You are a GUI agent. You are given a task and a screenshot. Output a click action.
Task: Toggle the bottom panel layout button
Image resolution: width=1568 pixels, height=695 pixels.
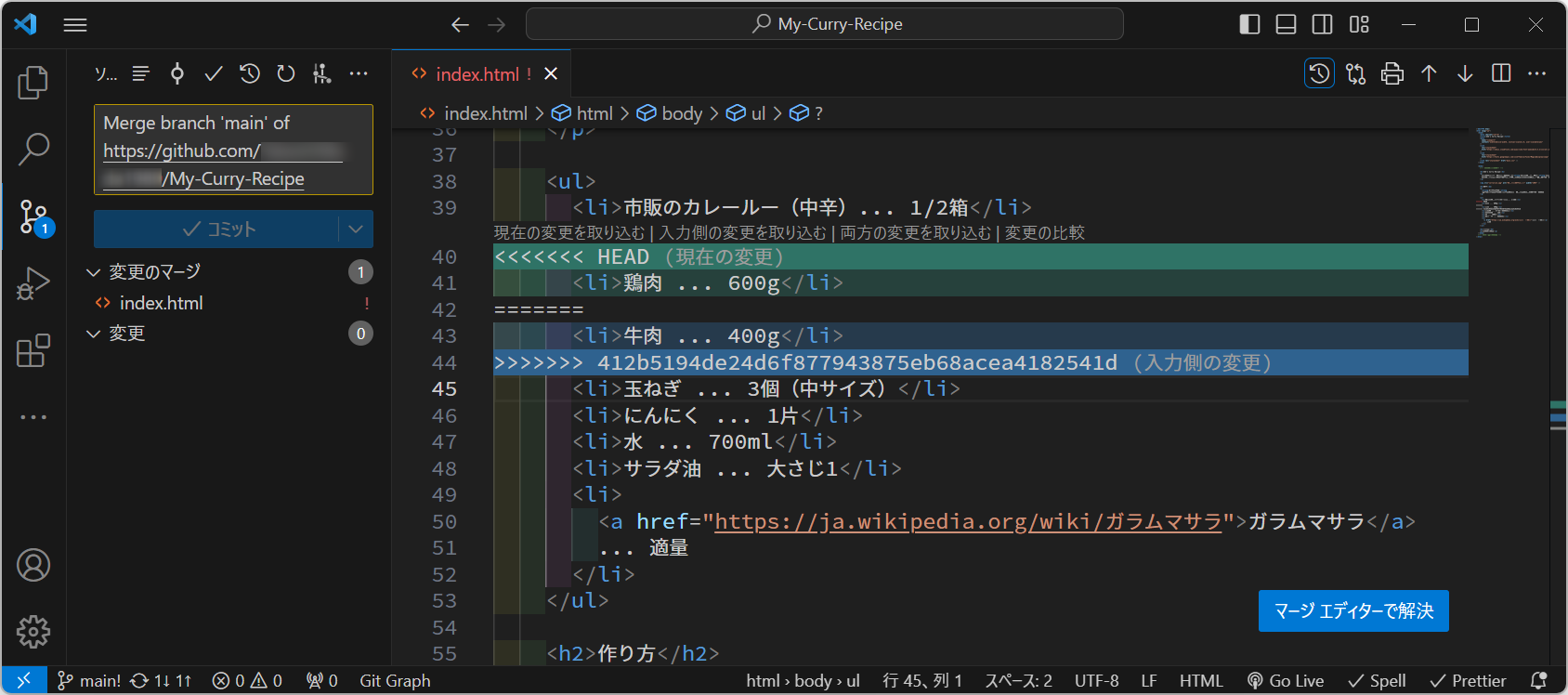click(x=1286, y=24)
